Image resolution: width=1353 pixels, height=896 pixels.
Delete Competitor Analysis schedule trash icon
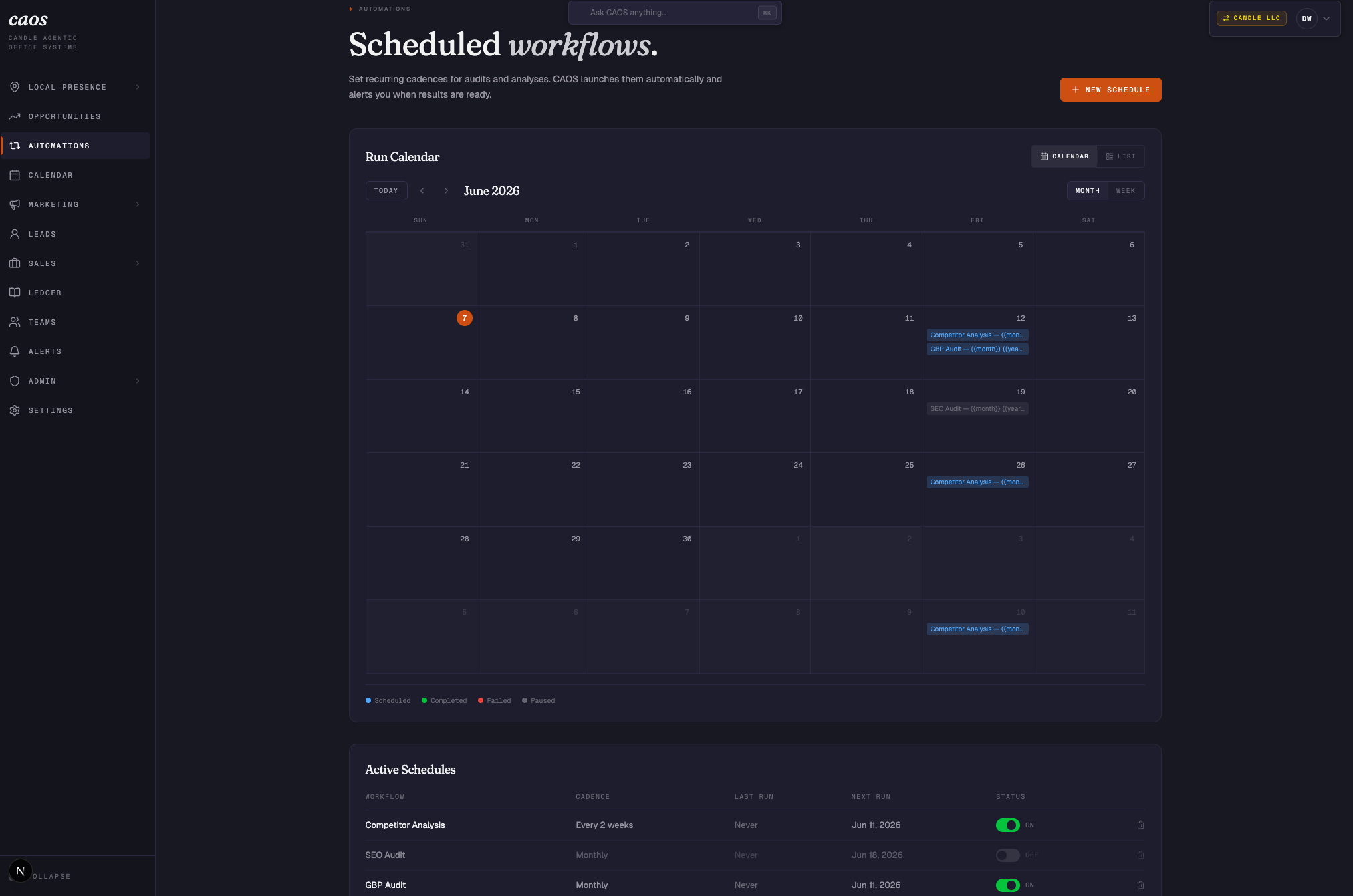[1140, 825]
